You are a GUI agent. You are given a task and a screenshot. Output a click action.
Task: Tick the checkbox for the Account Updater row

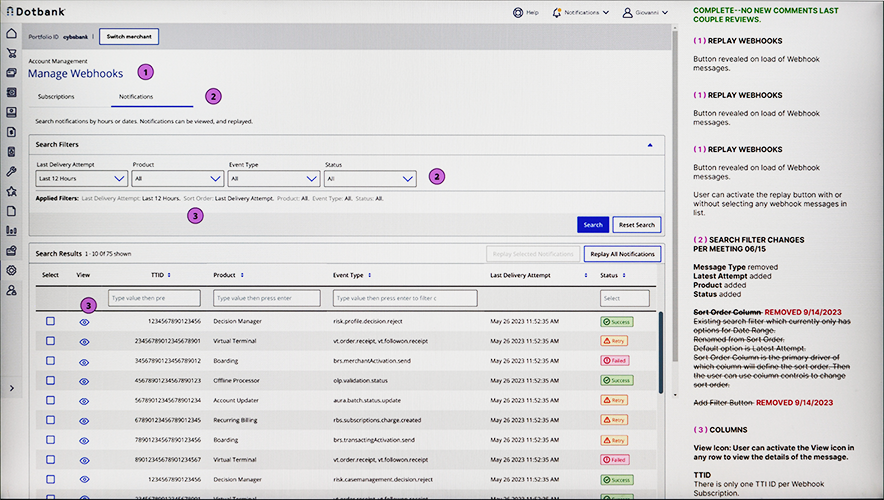coord(50,400)
